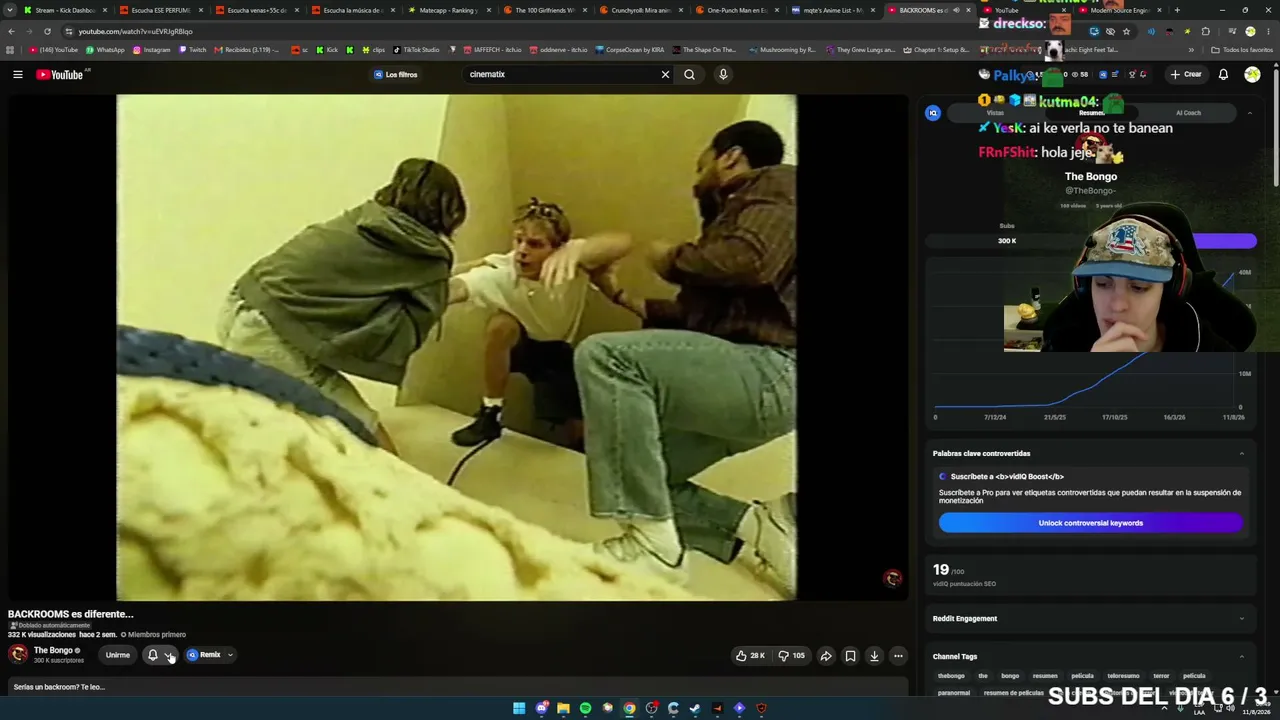This screenshot has height=720, width=1280.
Task: Open the account avatar menu
Action: tap(1252, 74)
